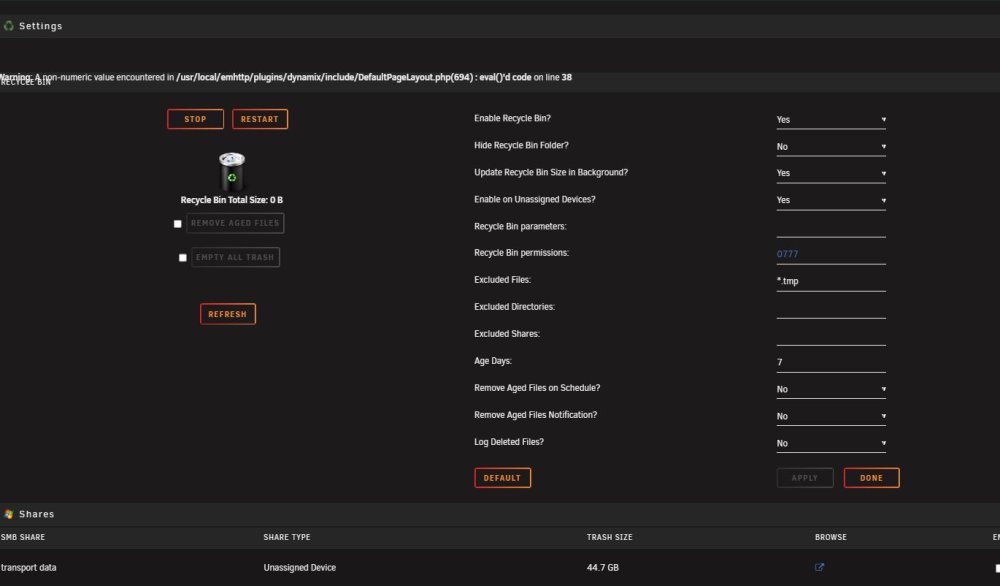This screenshot has width=1000, height=586.
Task: Focus the Recycle Bin permissions field
Action: coord(831,254)
